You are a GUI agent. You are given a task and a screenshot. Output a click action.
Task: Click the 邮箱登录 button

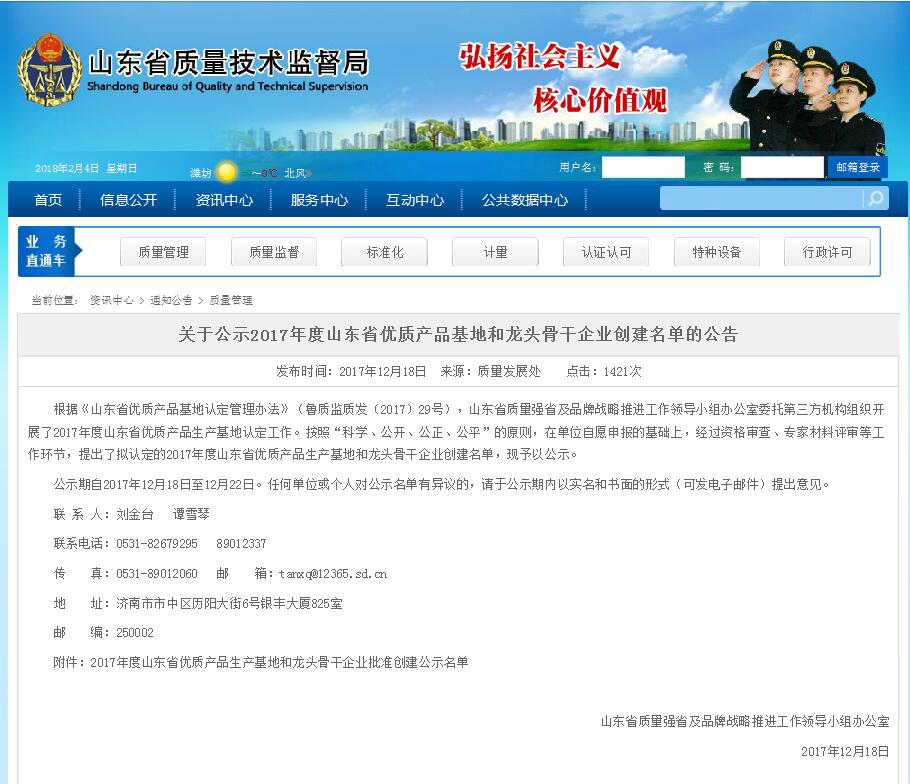coord(858,167)
